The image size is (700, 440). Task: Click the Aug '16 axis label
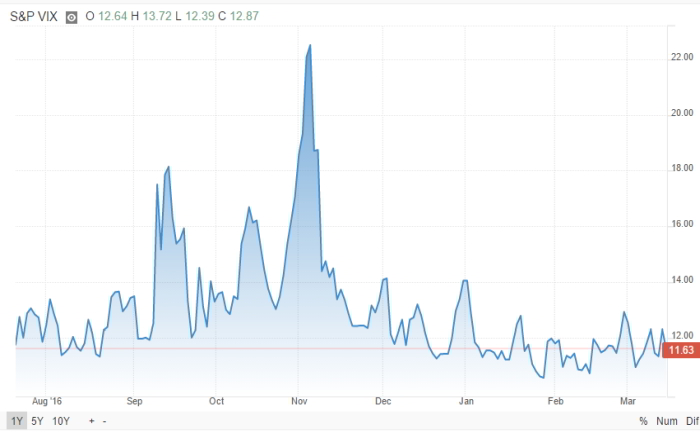pos(47,401)
